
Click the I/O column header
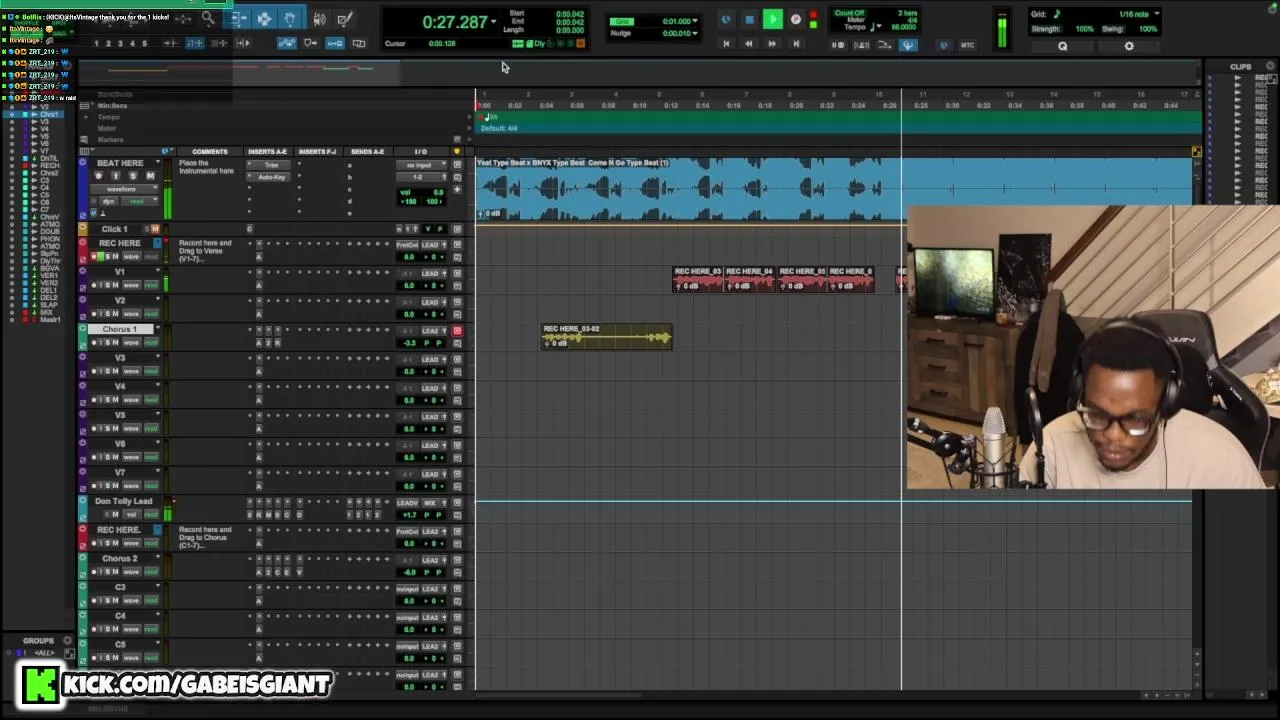pyautogui.click(x=421, y=152)
